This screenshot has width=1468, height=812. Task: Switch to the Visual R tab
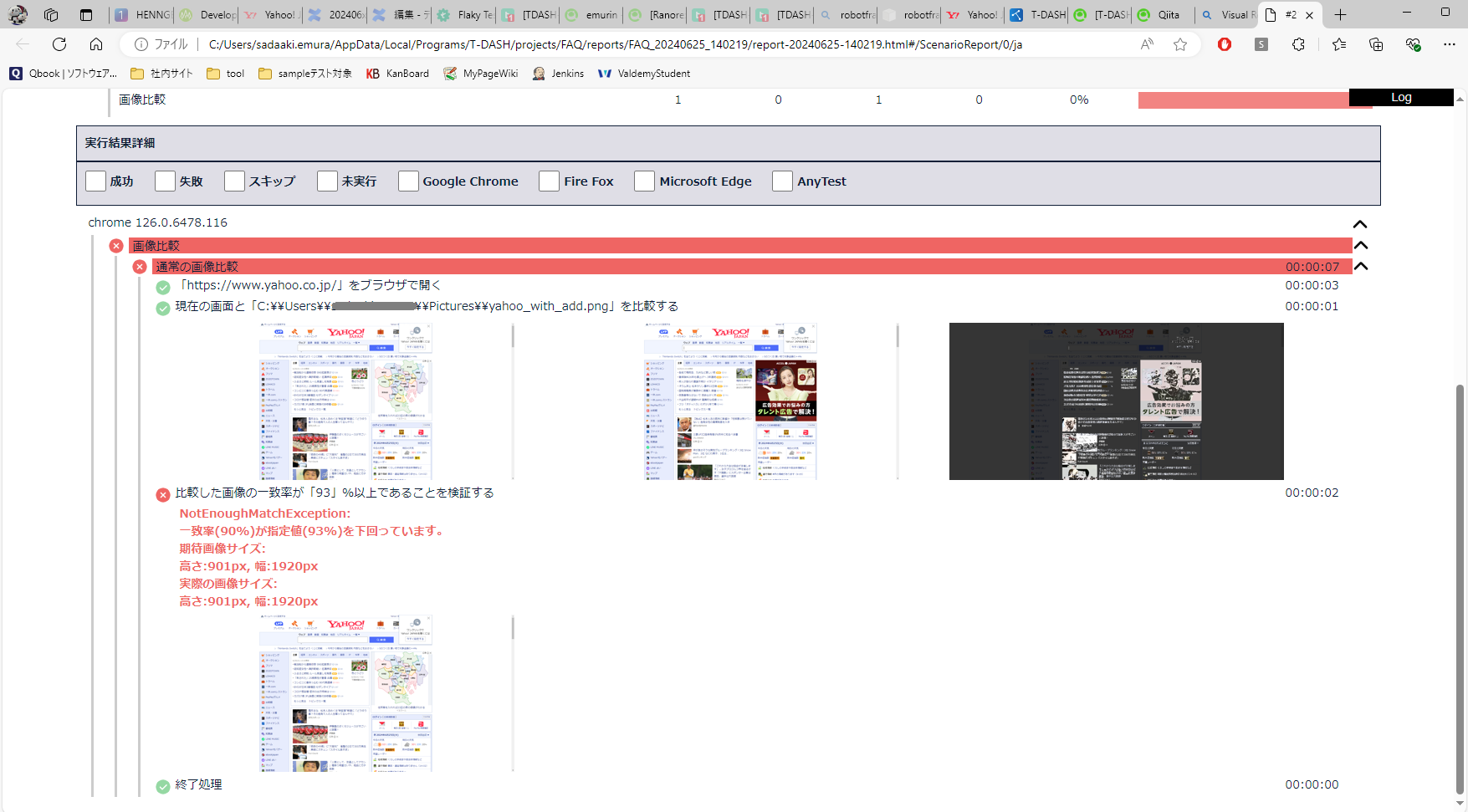click(x=1228, y=15)
